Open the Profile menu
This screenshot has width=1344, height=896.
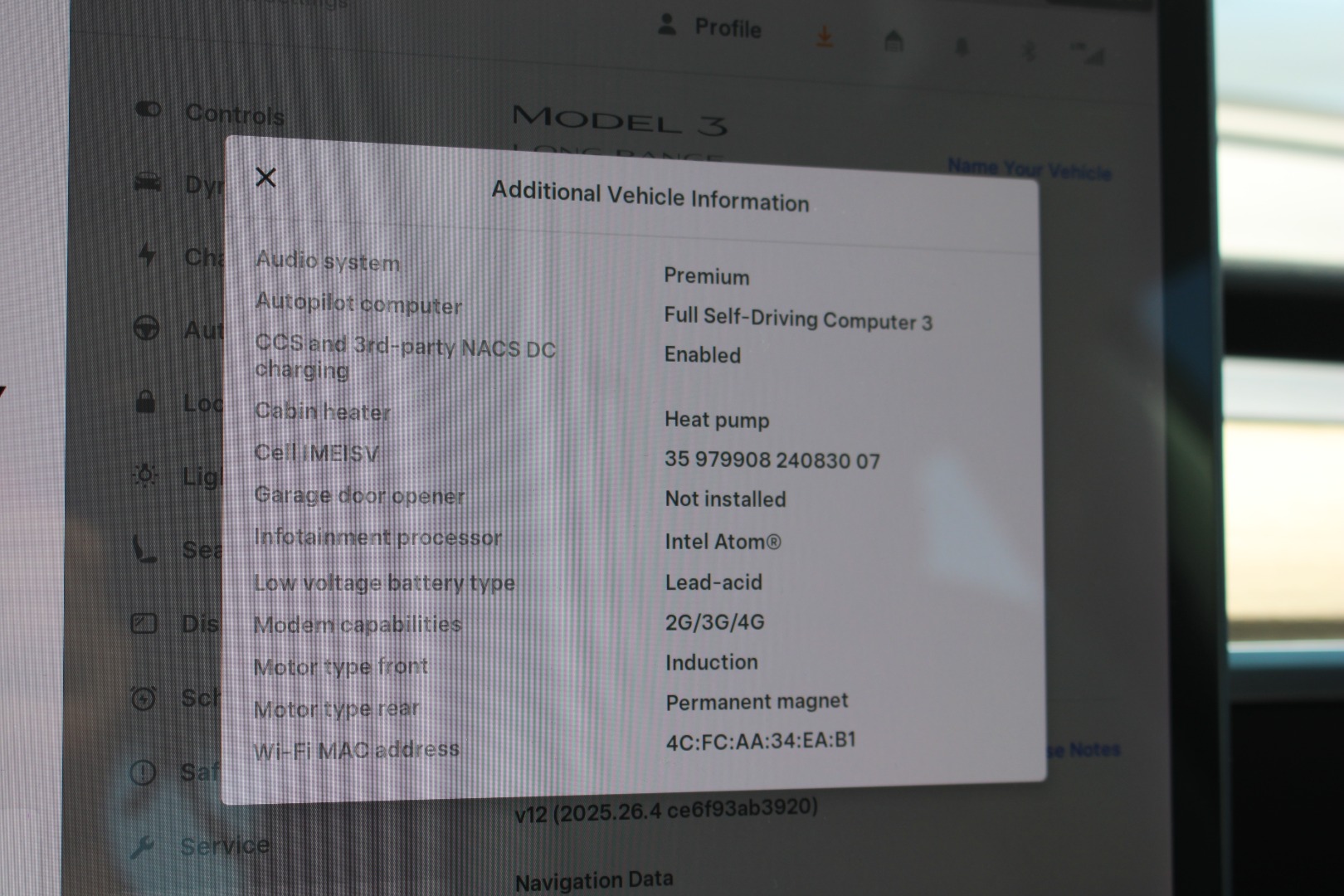click(710, 27)
